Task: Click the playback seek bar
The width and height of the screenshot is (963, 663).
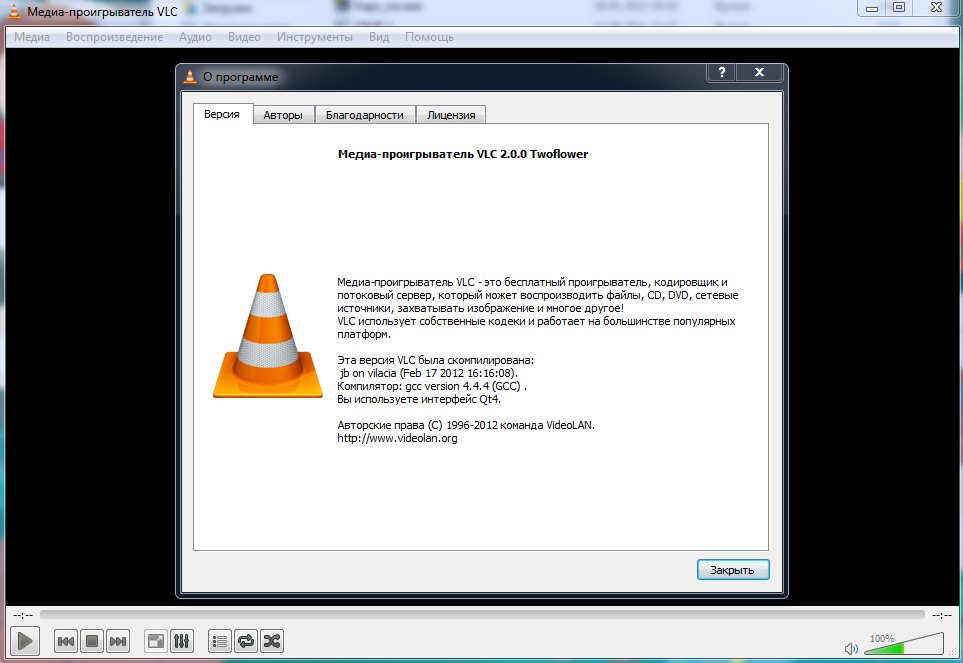Action: point(482,615)
